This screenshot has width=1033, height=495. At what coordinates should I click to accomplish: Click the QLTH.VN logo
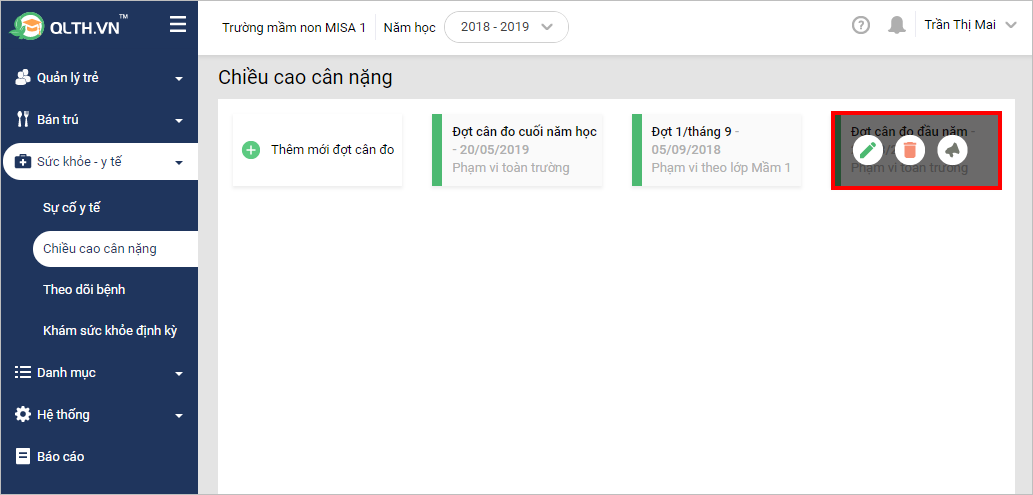(69, 26)
